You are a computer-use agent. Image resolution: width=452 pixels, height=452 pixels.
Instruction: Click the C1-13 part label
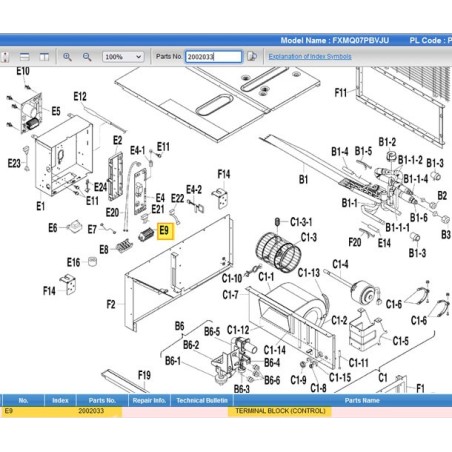click(309, 273)
